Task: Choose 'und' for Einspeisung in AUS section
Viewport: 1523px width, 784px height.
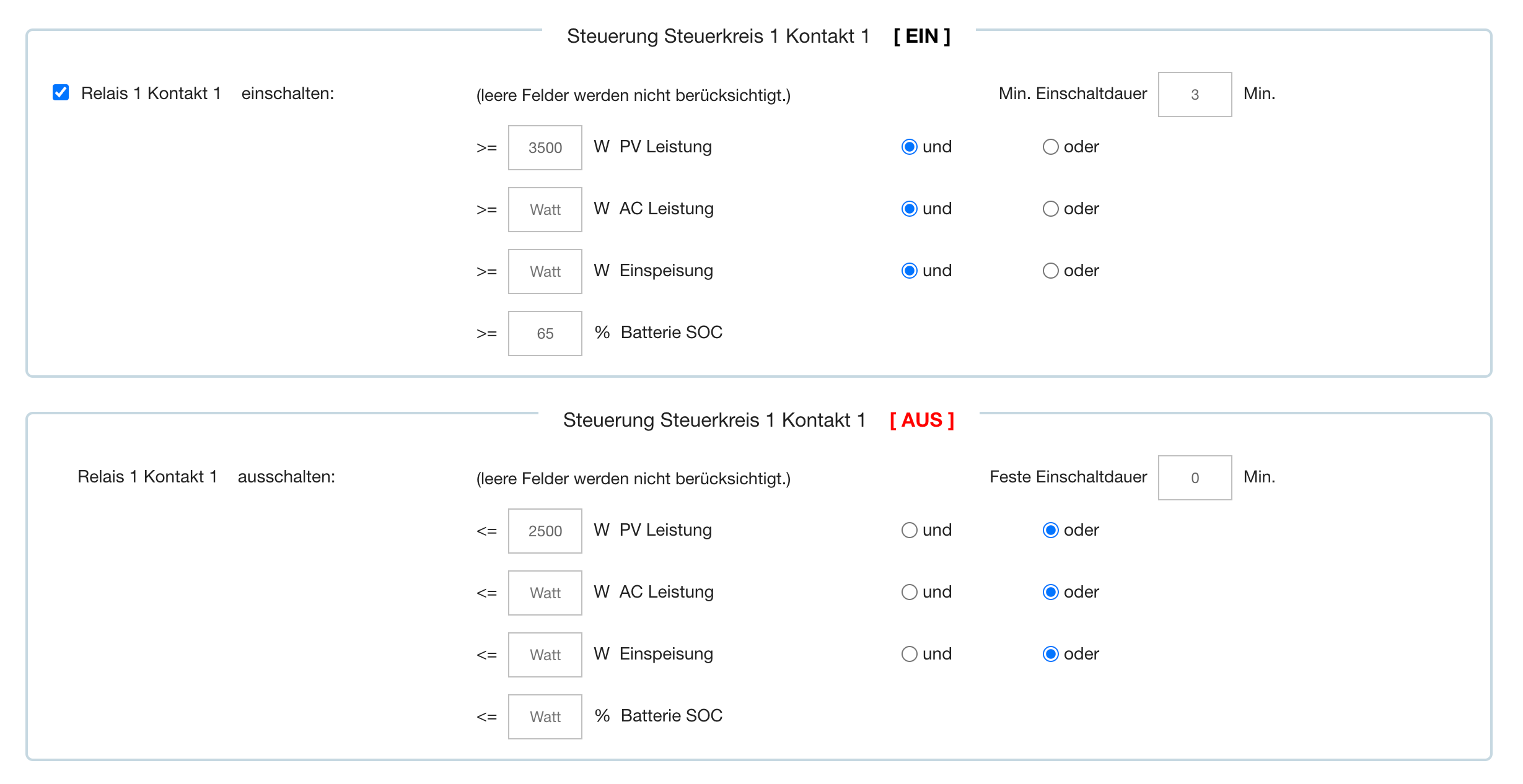Action: pyautogui.click(x=909, y=654)
